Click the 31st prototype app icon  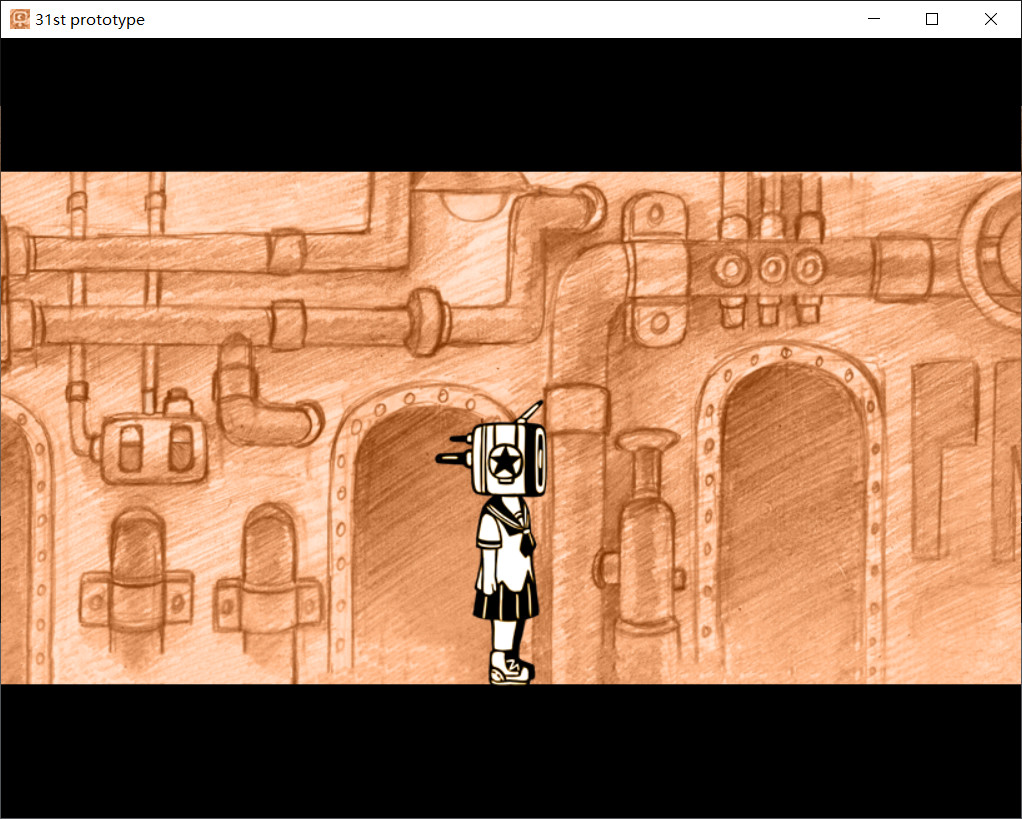[18, 19]
